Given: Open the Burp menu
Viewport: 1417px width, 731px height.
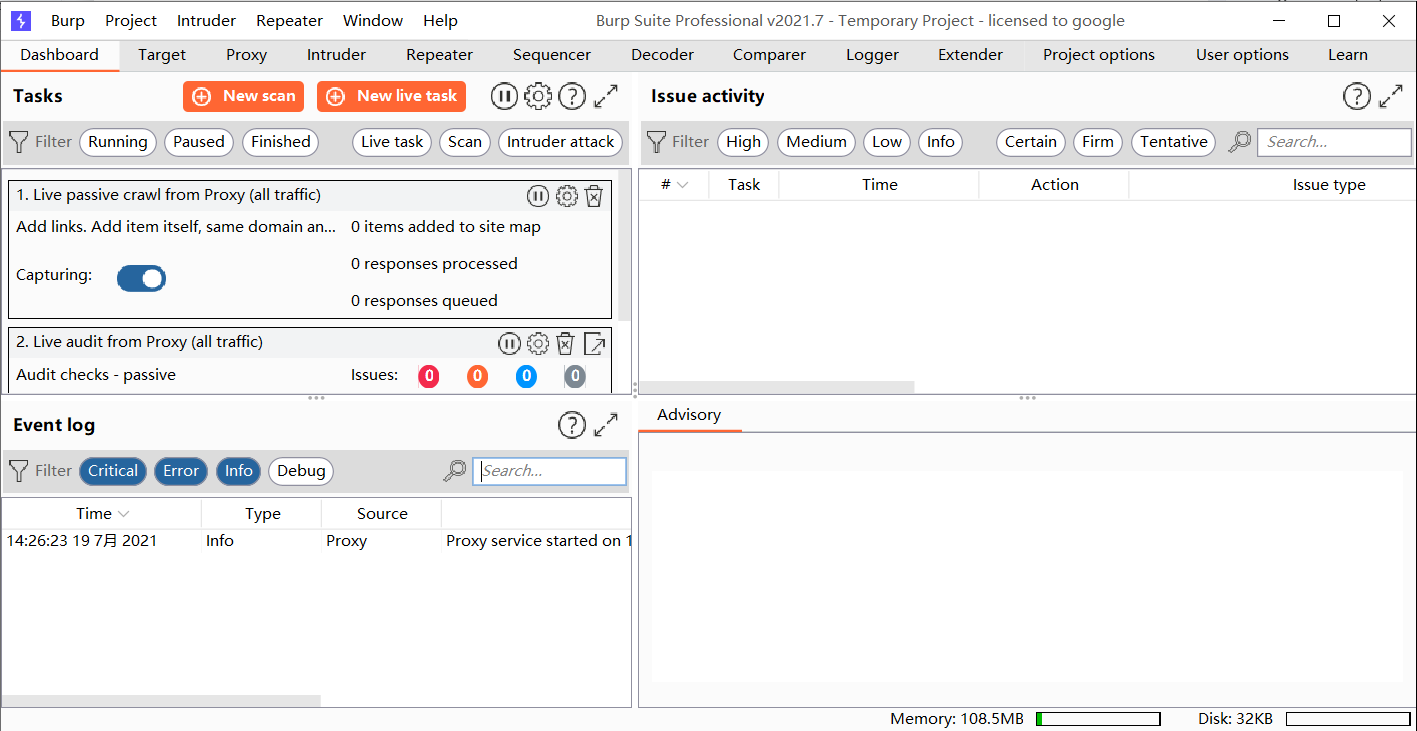Looking at the screenshot, I should click(x=68, y=20).
